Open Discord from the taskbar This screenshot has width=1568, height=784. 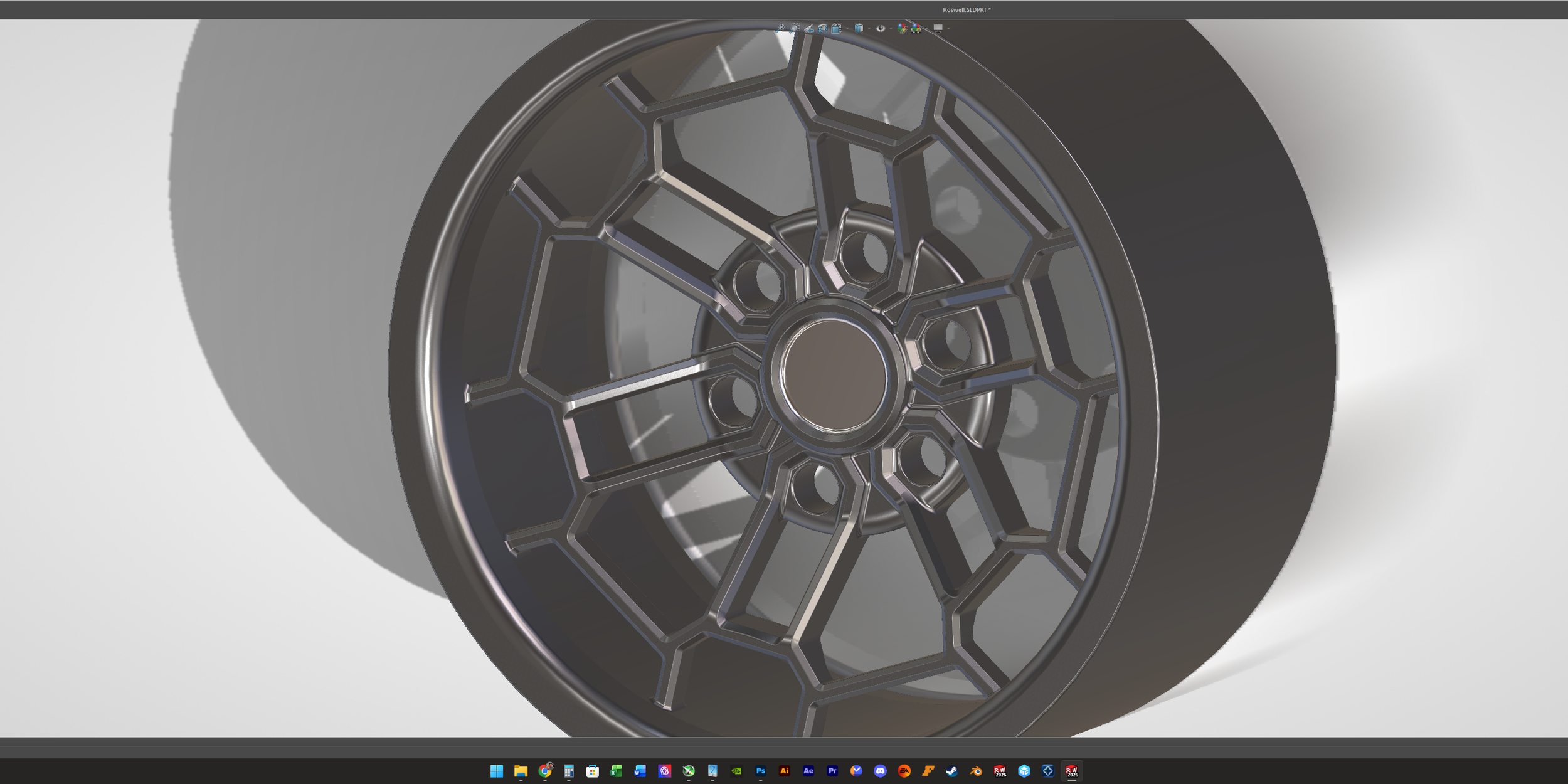pos(880,771)
